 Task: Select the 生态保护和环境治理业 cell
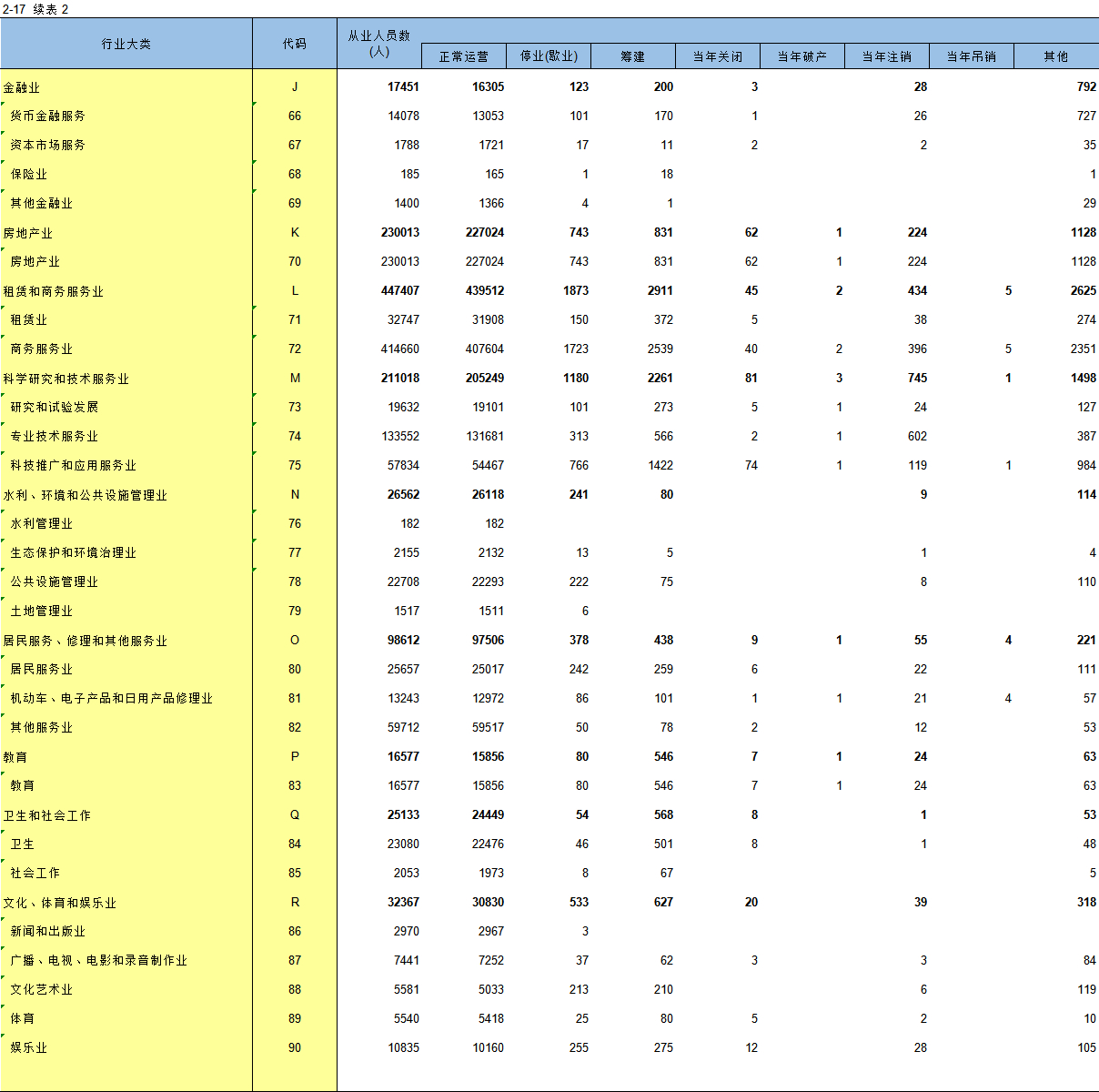(x=126, y=553)
